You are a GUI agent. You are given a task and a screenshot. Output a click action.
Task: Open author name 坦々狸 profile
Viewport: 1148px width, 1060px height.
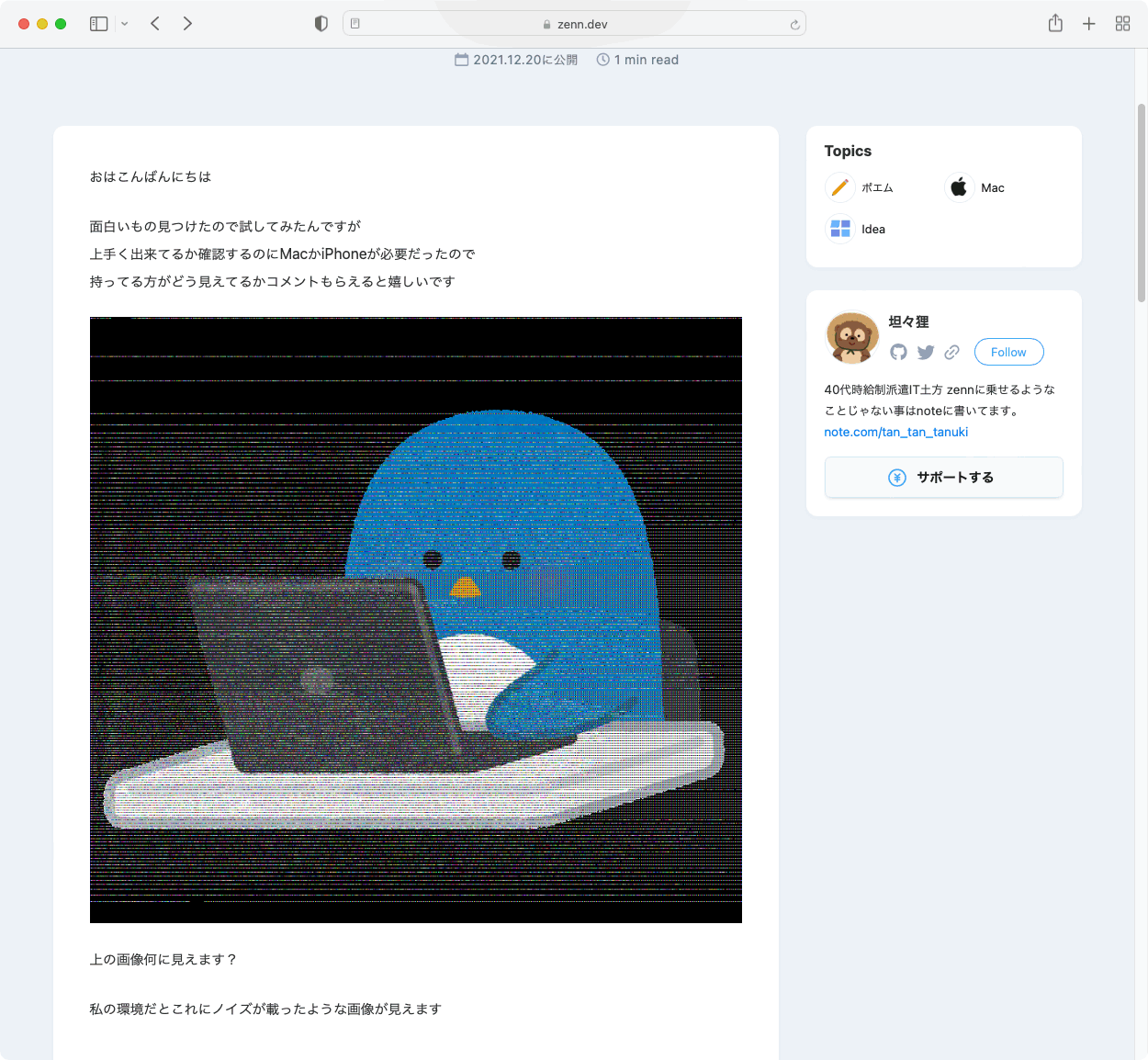pyautogui.click(x=908, y=321)
